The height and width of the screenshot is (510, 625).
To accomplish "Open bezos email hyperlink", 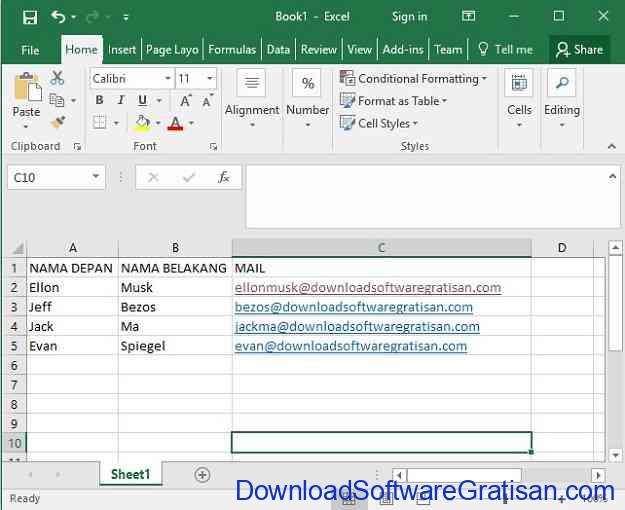I will click(x=354, y=307).
